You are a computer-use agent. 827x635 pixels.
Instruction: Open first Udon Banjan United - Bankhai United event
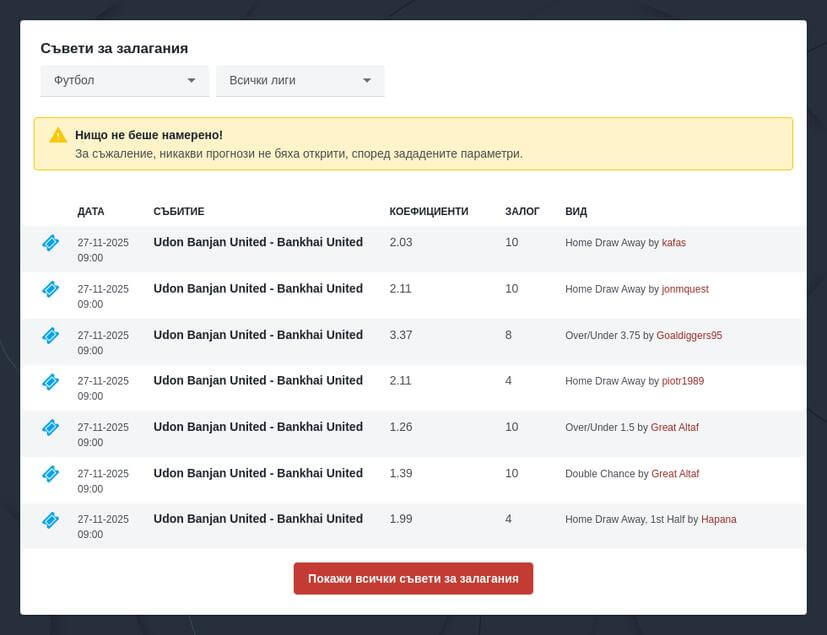pos(258,242)
